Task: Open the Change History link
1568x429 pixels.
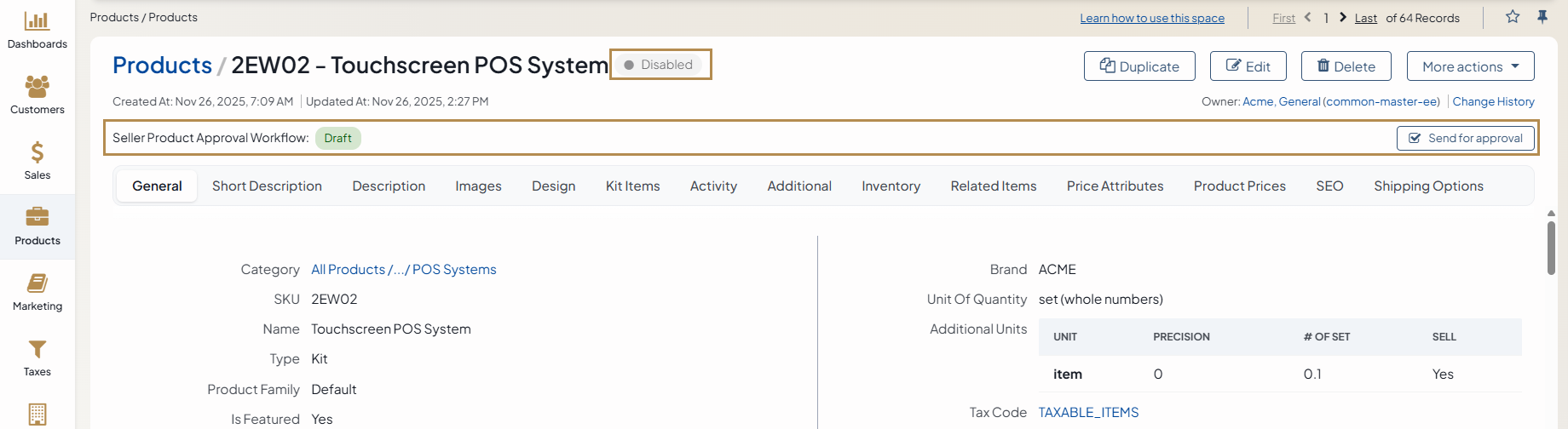Action: click(1493, 101)
